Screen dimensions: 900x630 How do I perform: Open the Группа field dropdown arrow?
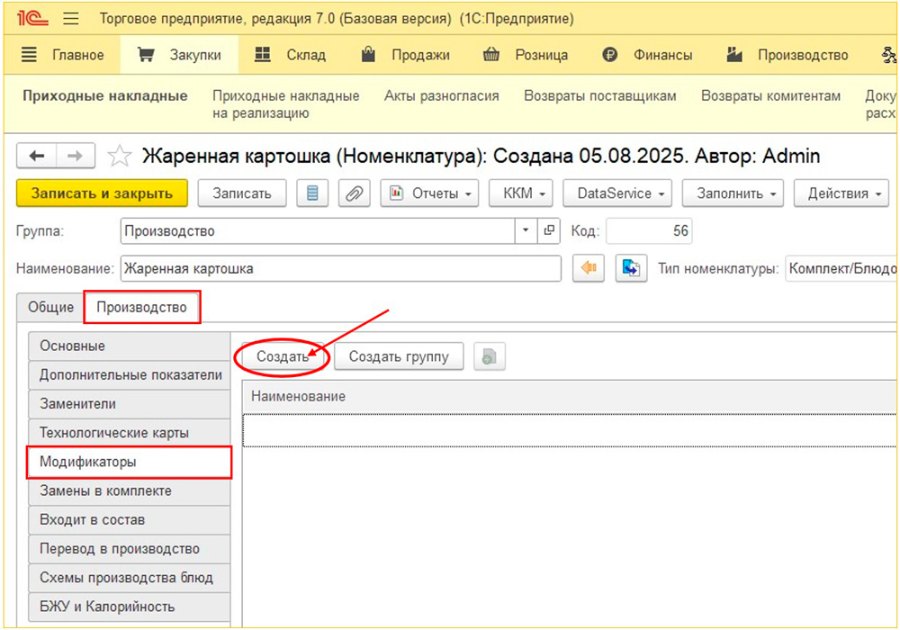(526, 231)
